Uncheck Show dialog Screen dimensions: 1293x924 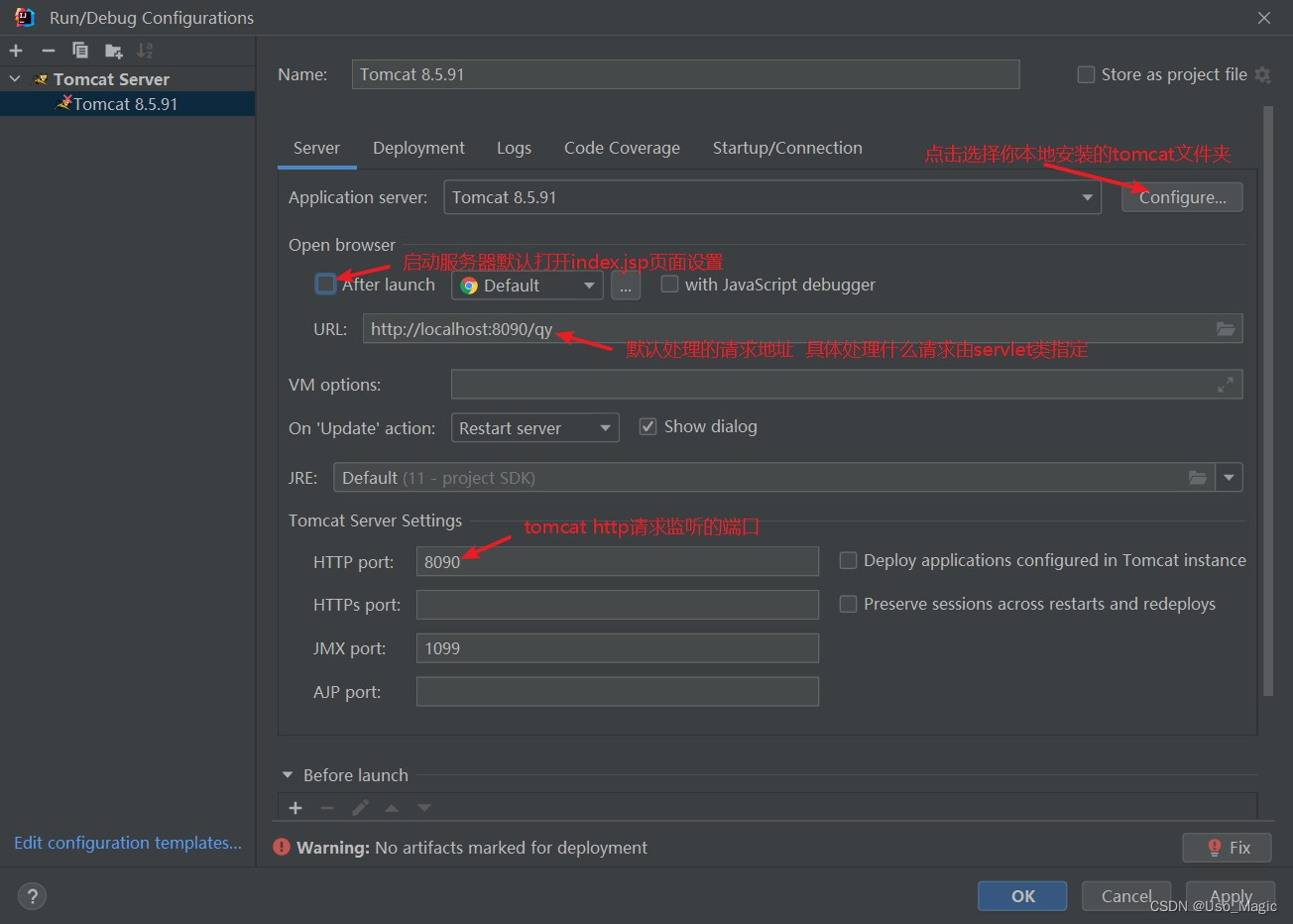[647, 426]
